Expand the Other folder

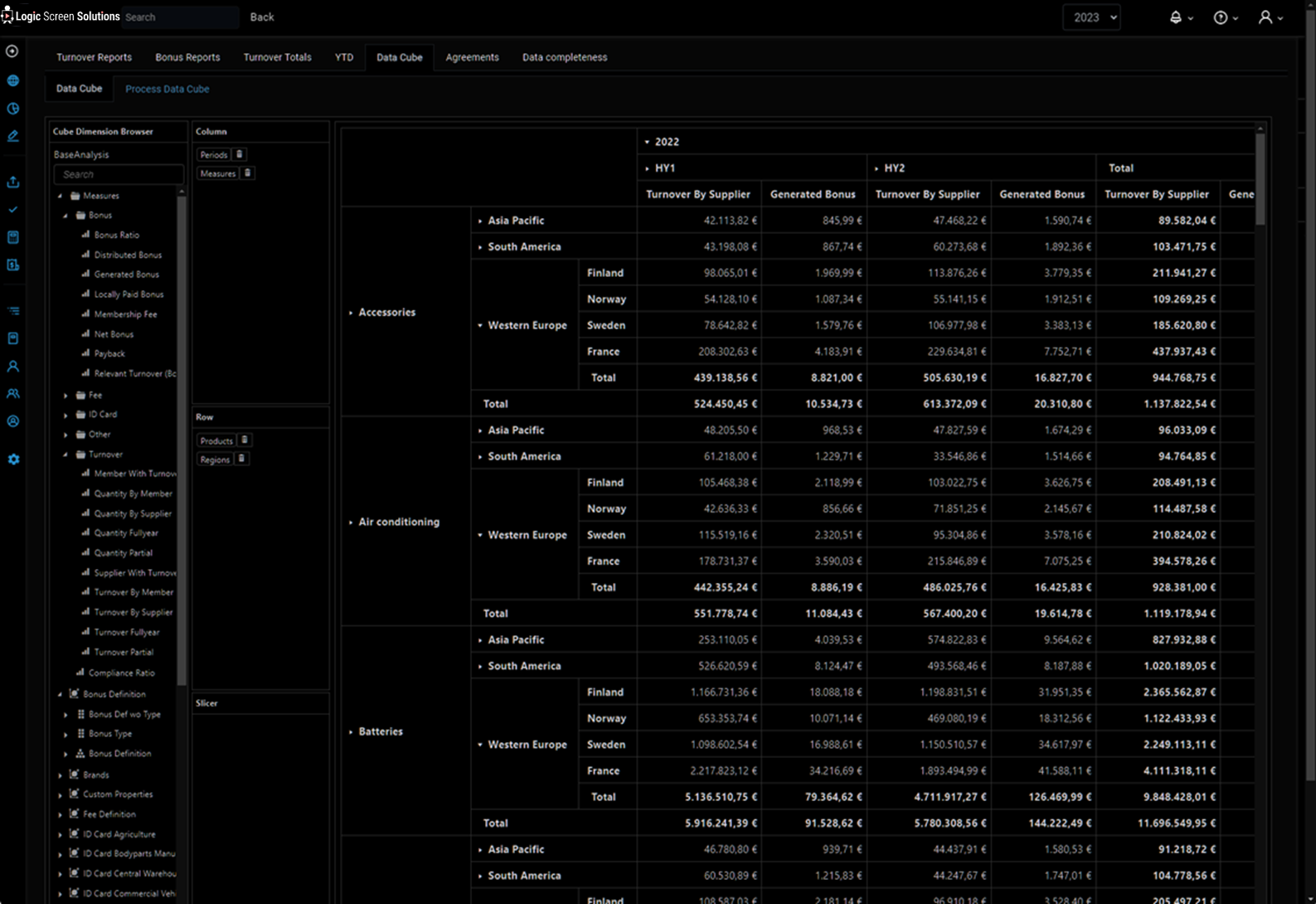(x=66, y=435)
